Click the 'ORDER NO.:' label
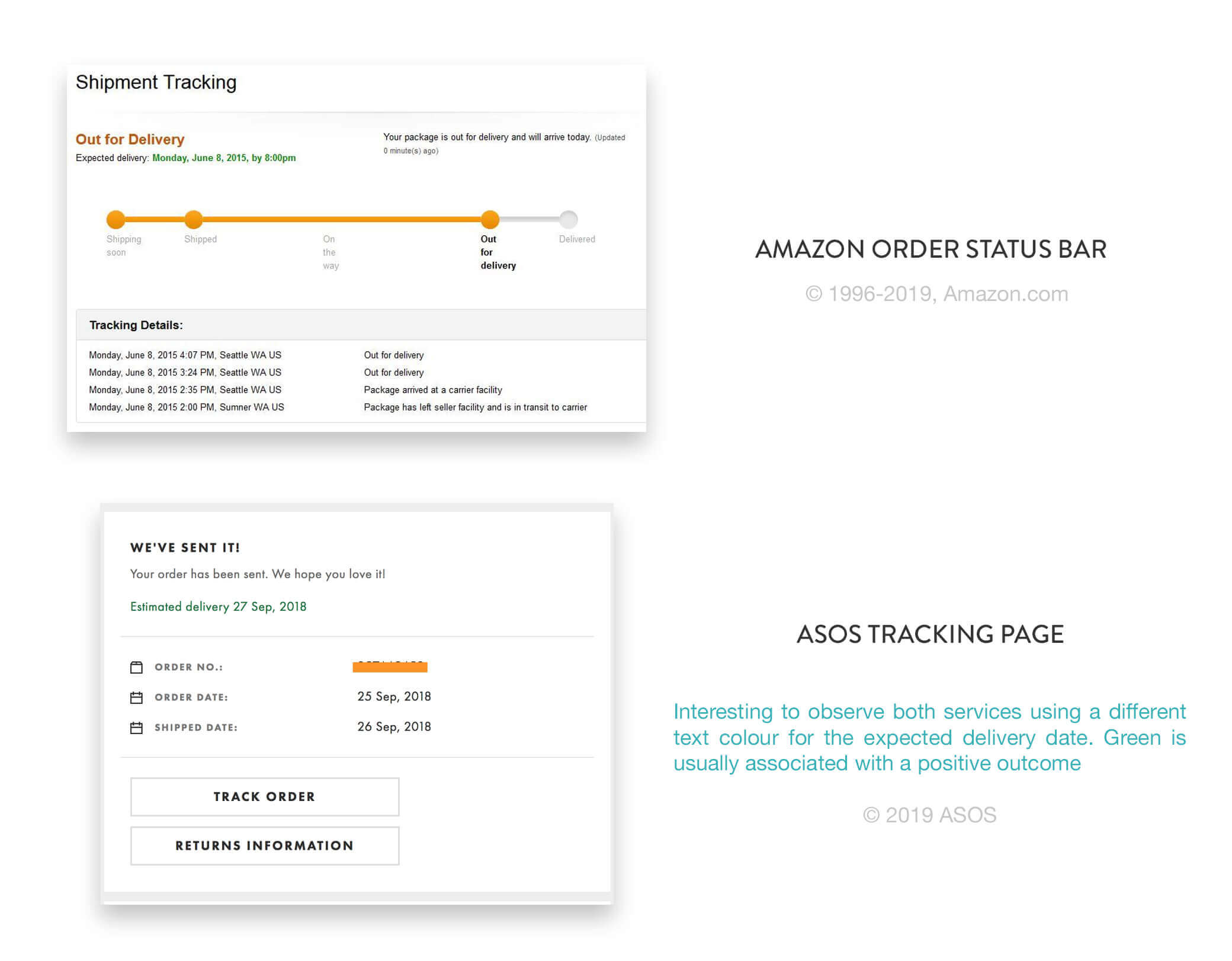 188,667
